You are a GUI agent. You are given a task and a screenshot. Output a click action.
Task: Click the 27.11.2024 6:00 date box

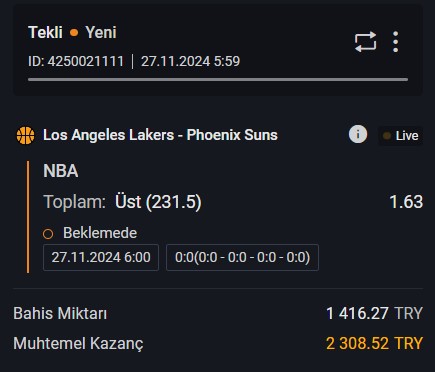click(101, 257)
